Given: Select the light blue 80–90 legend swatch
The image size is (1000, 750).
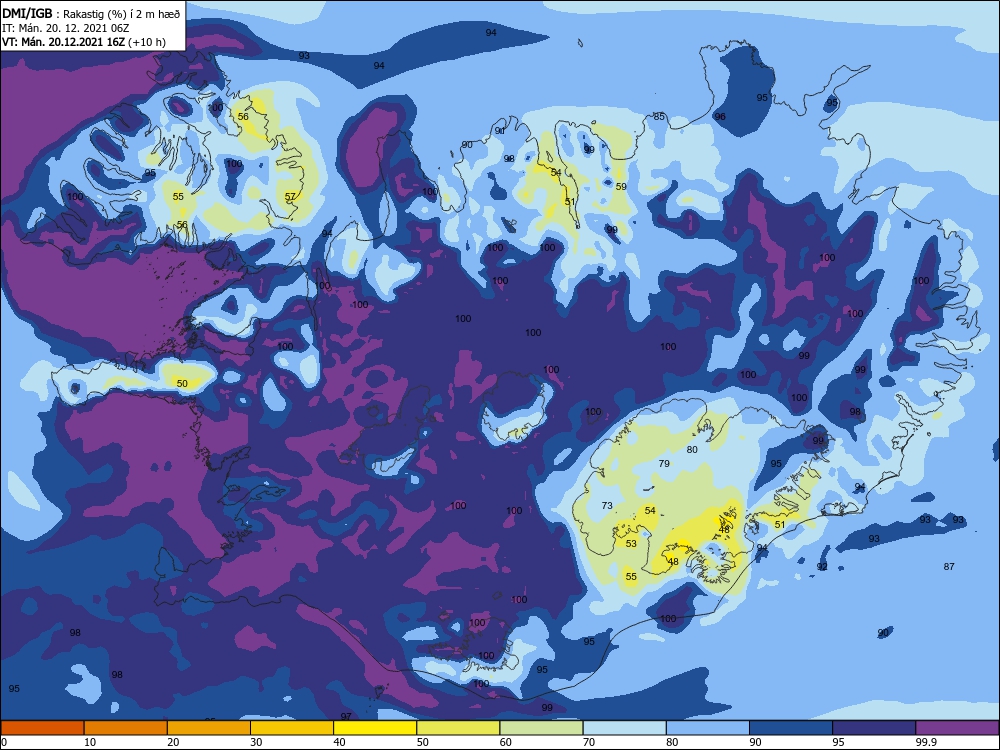Looking at the screenshot, I should click(708, 728).
